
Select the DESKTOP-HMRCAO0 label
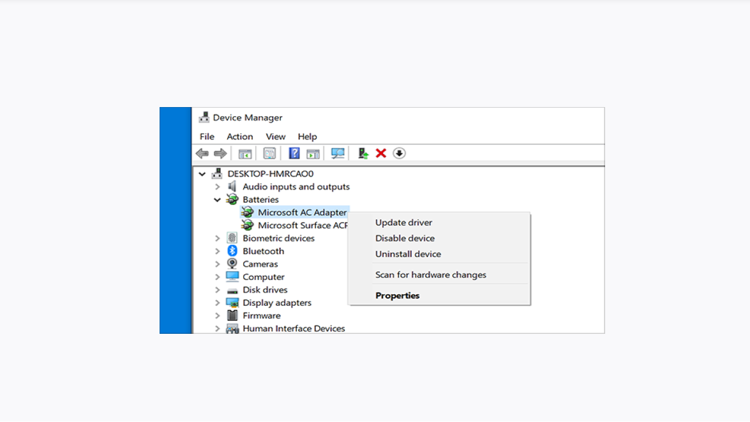click(x=270, y=173)
